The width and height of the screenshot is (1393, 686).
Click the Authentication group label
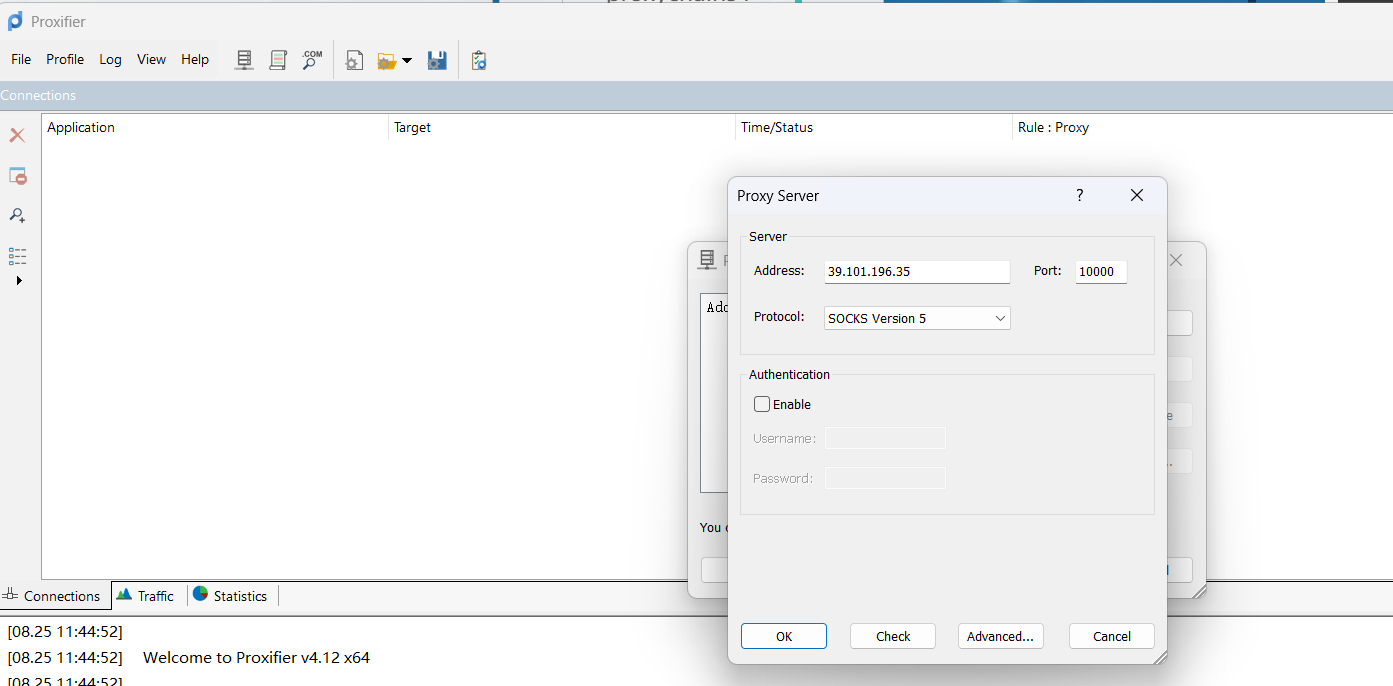click(x=789, y=374)
